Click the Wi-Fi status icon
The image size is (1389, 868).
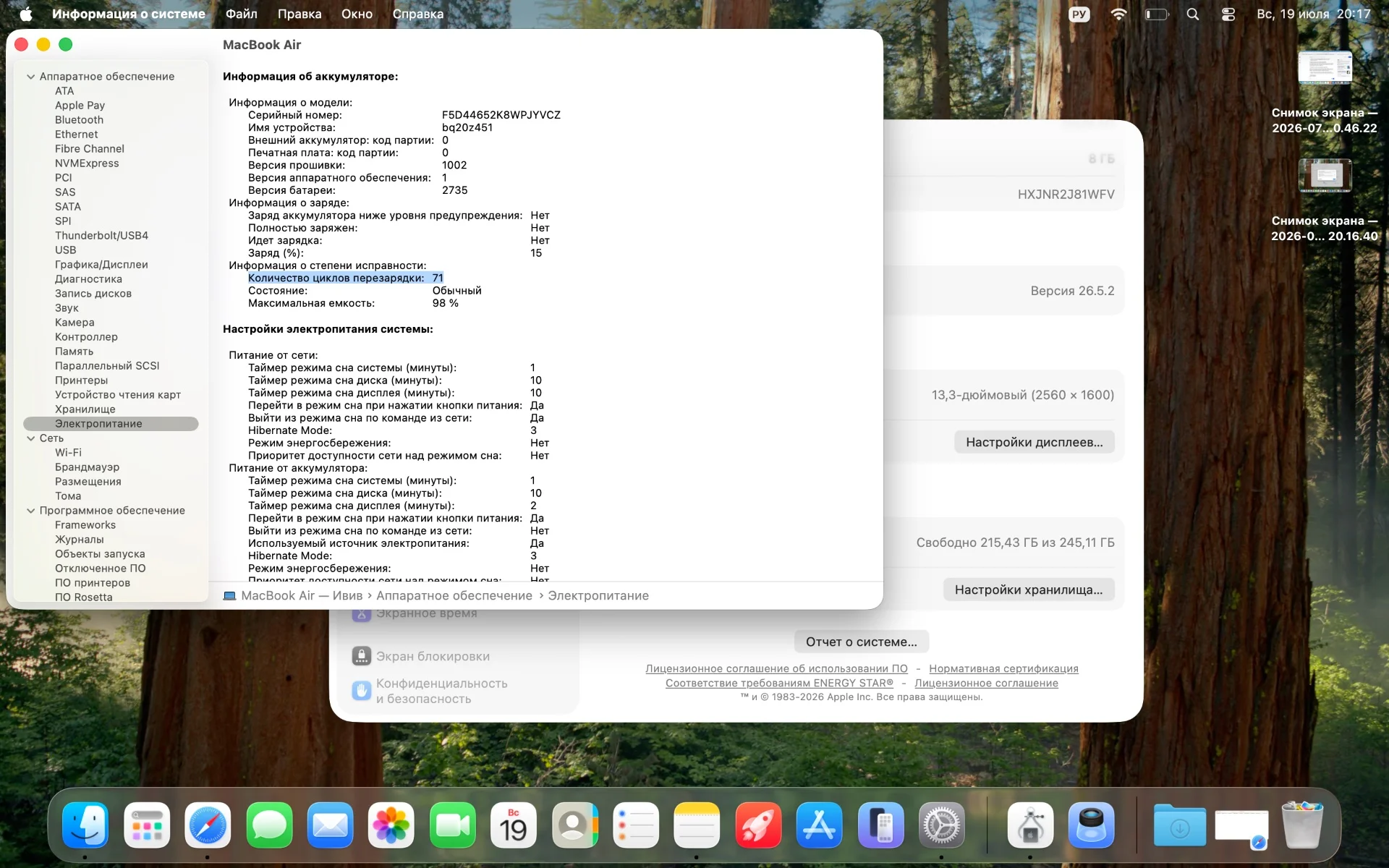(x=1118, y=14)
